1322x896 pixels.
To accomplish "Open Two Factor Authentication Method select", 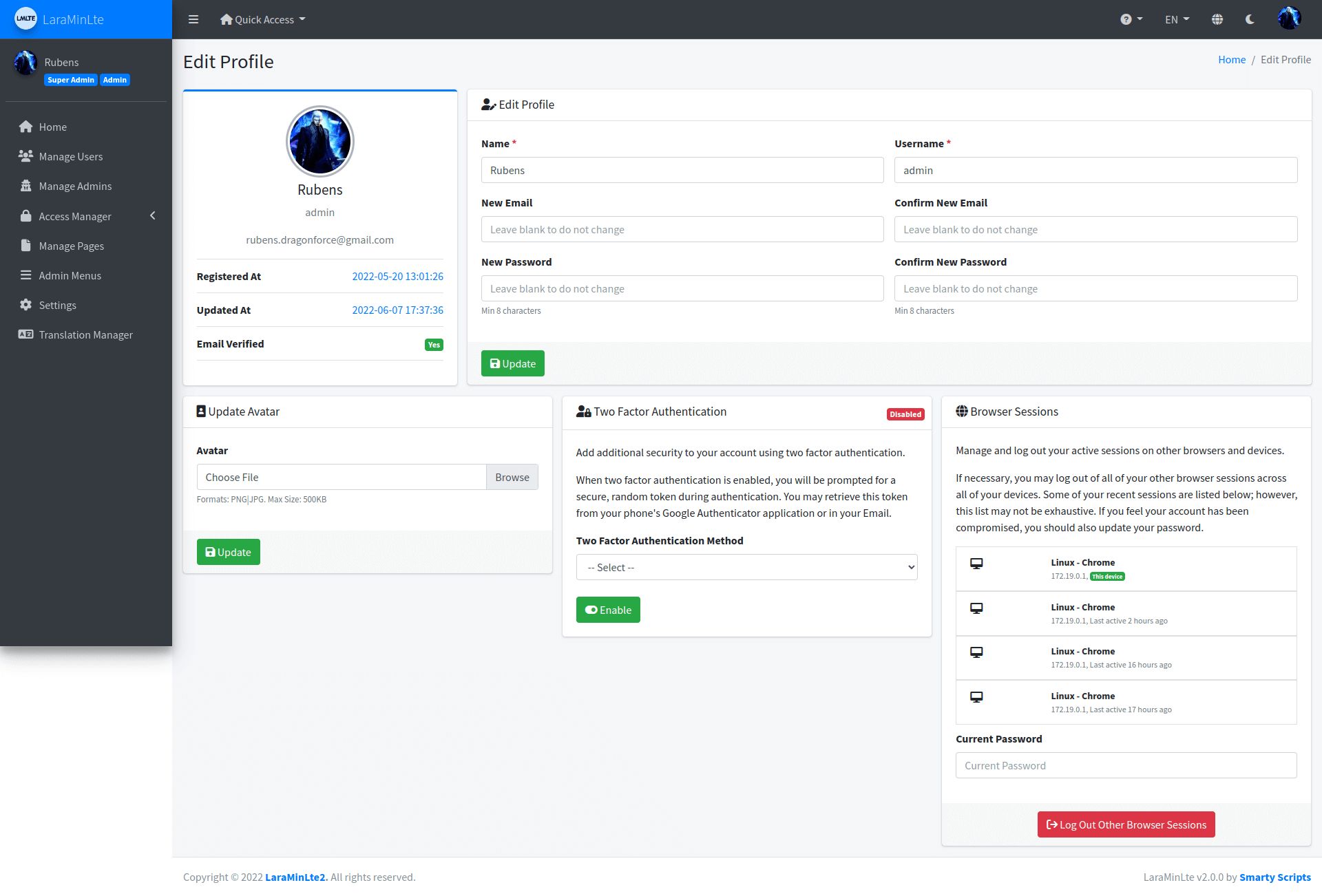I will tap(746, 567).
